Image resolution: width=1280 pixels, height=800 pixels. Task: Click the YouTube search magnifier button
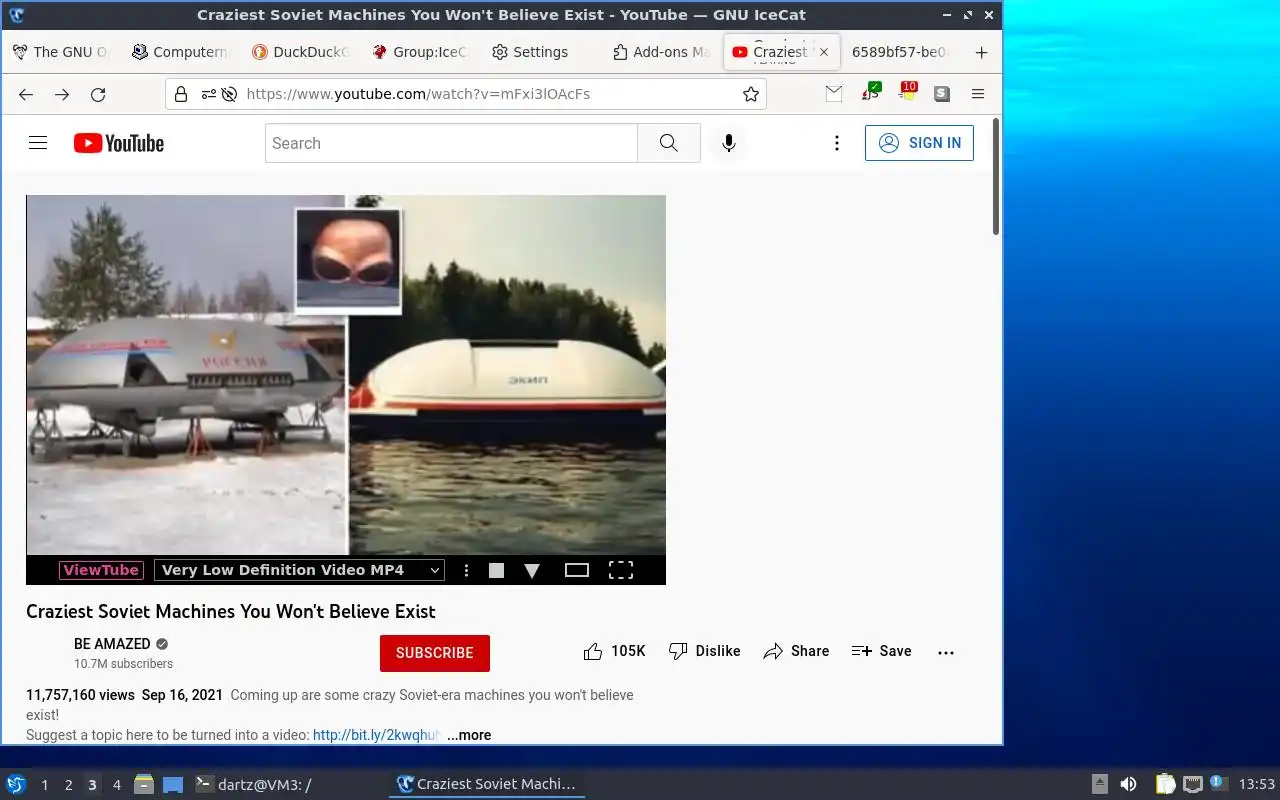tap(669, 143)
